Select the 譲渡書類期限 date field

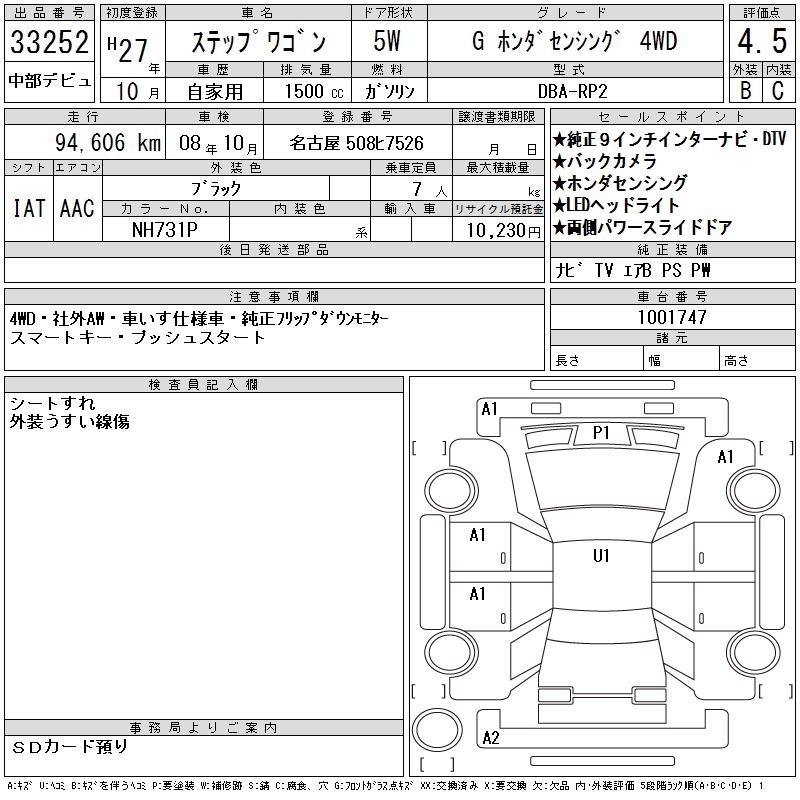pos(498,143)
